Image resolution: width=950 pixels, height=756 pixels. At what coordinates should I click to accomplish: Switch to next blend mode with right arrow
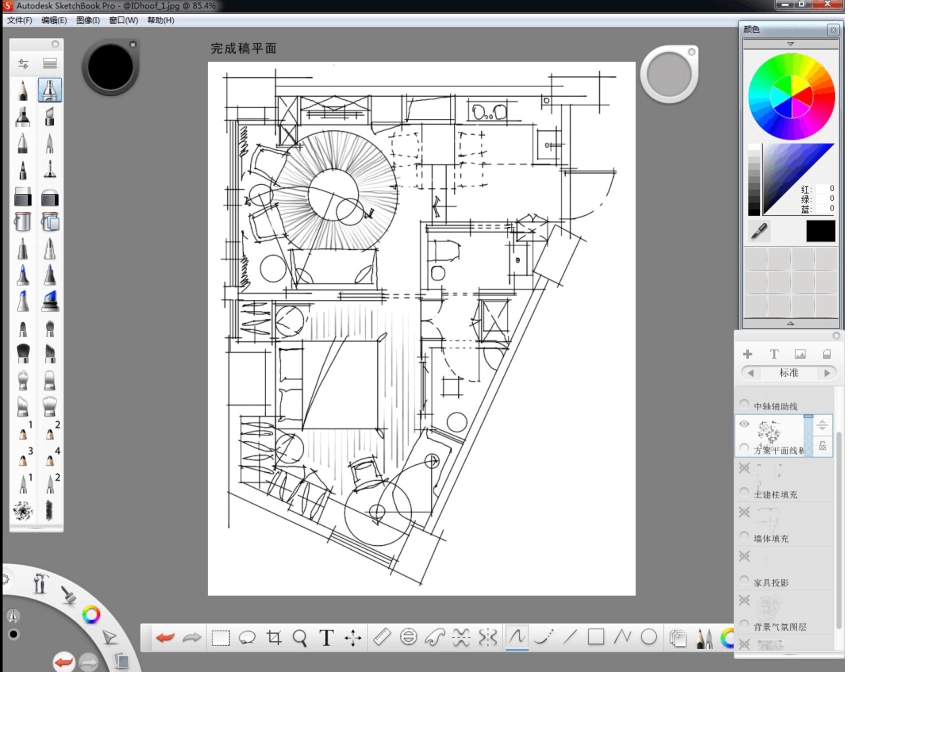tap(827, 373)
